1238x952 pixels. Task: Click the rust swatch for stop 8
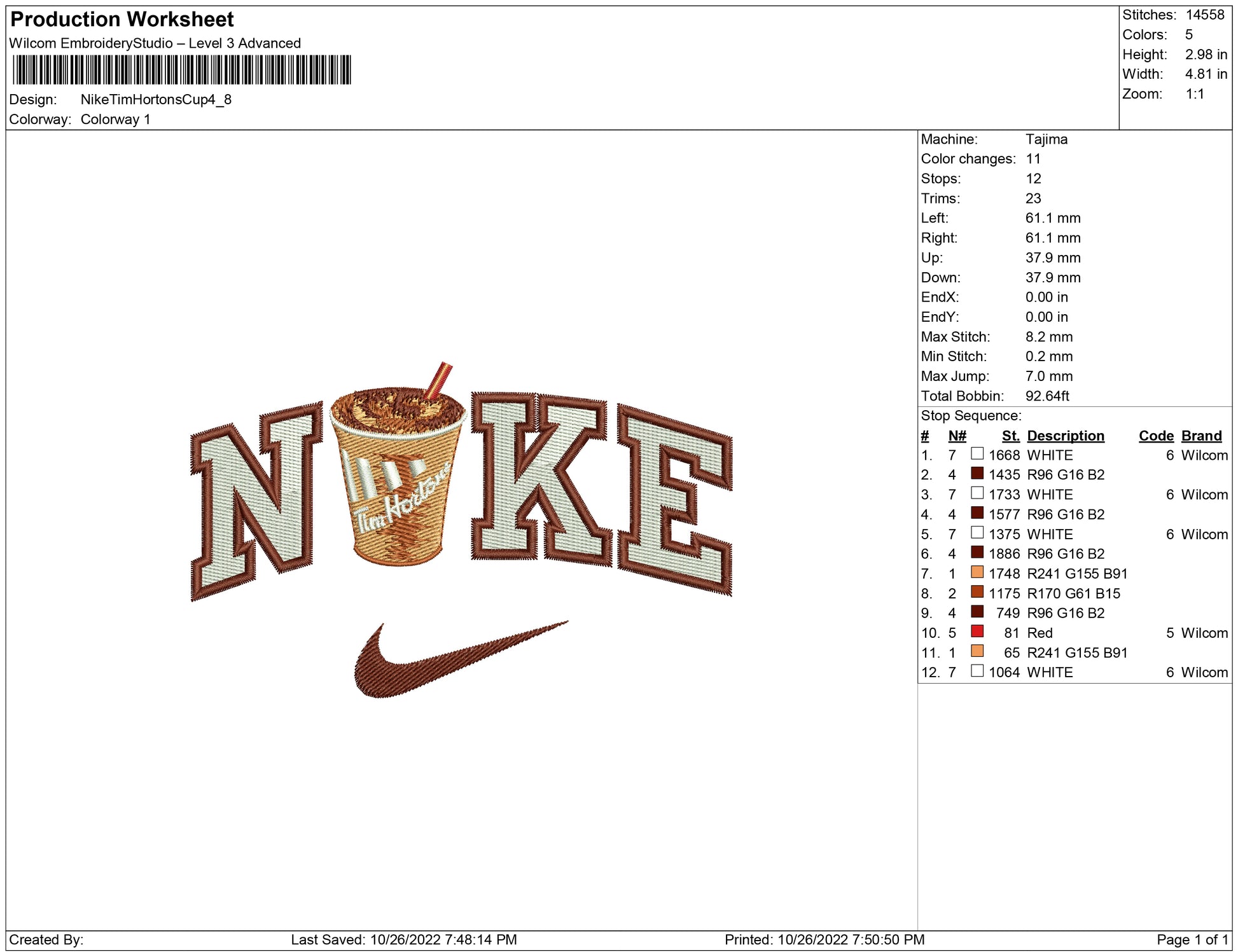[977, 592]
